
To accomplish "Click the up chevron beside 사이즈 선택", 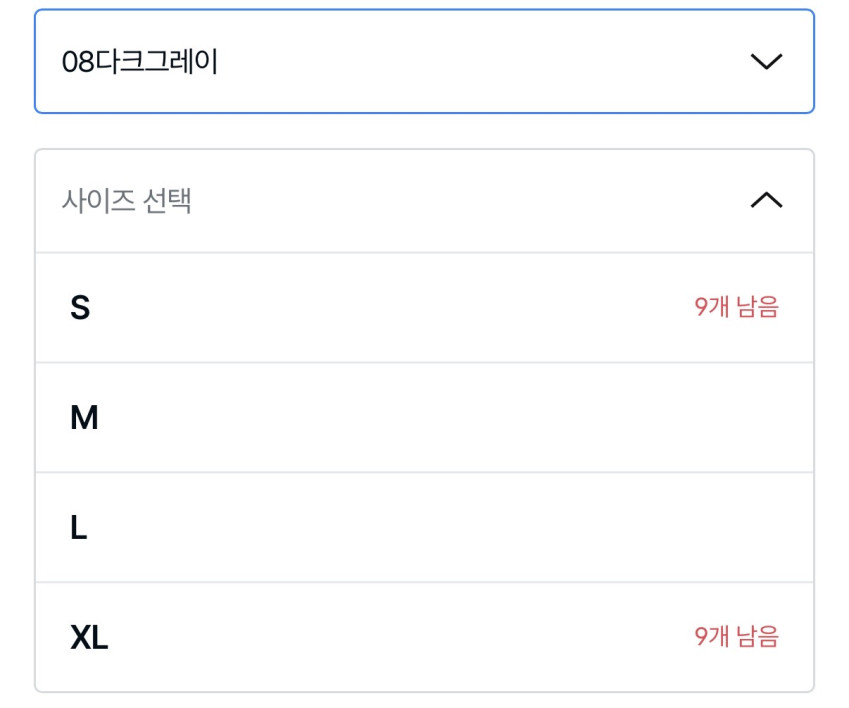I will (766, 201).
